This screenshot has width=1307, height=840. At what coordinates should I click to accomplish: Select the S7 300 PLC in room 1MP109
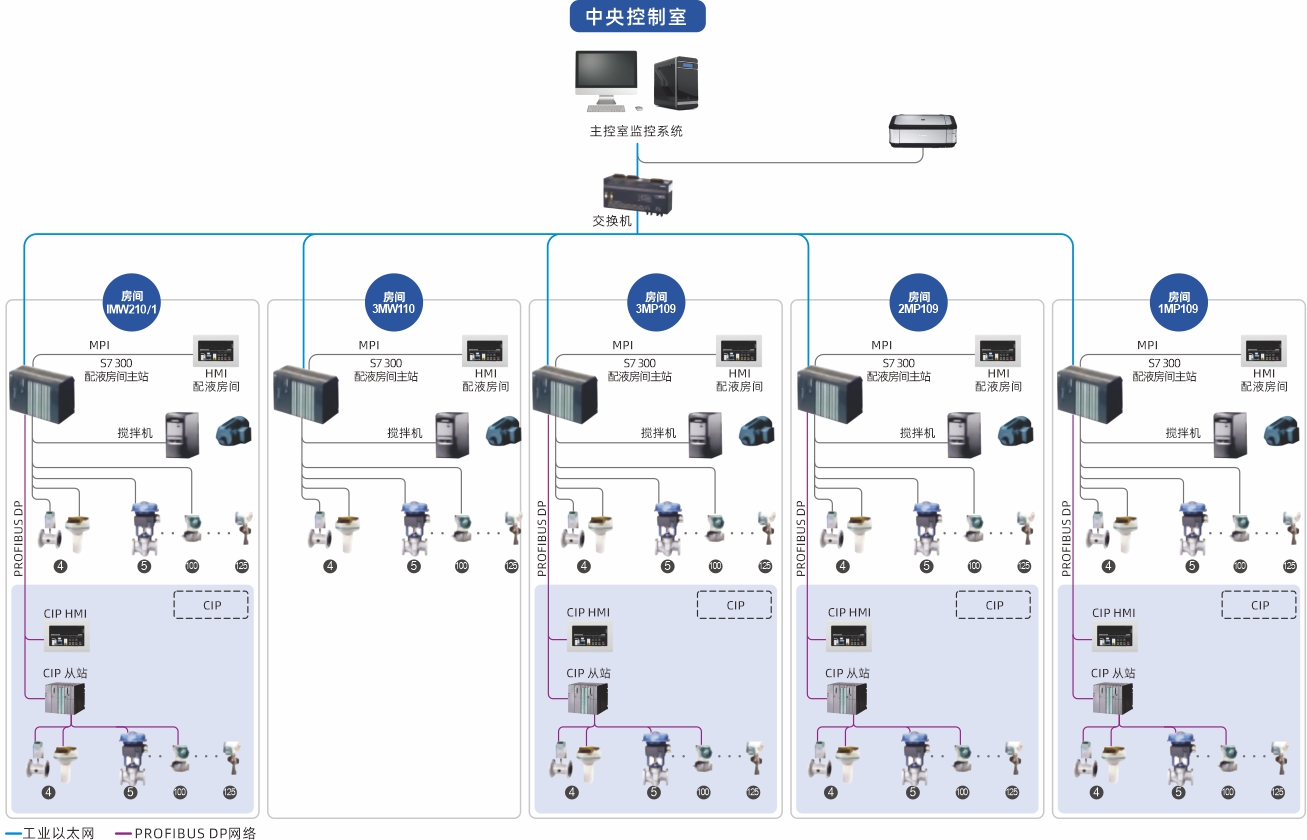[1089, 393]
